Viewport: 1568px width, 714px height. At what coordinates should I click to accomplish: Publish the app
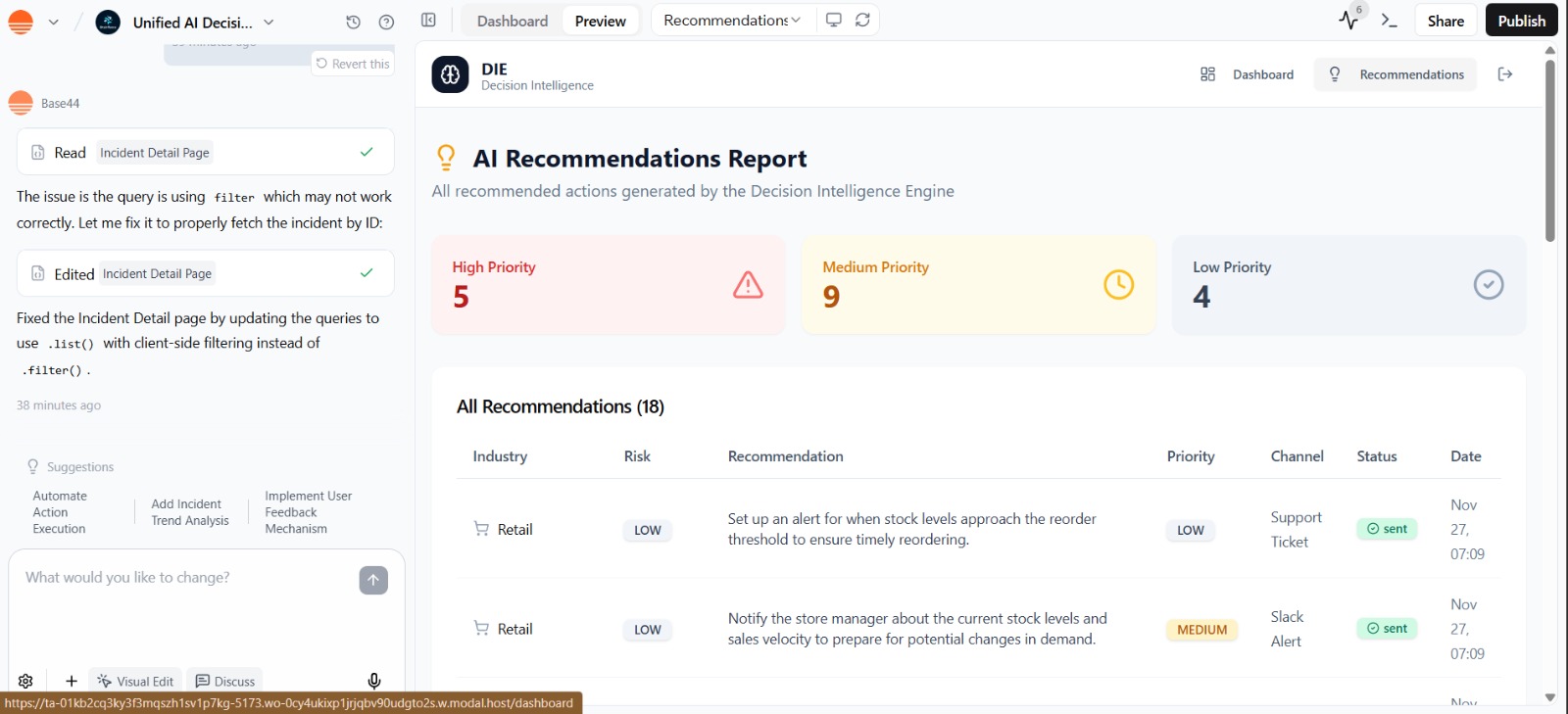1521,21
